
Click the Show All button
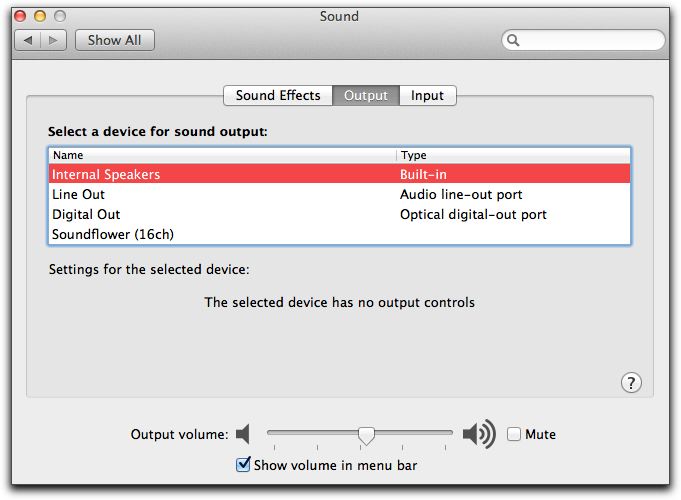pyautogui.click(x=115, y=40)
